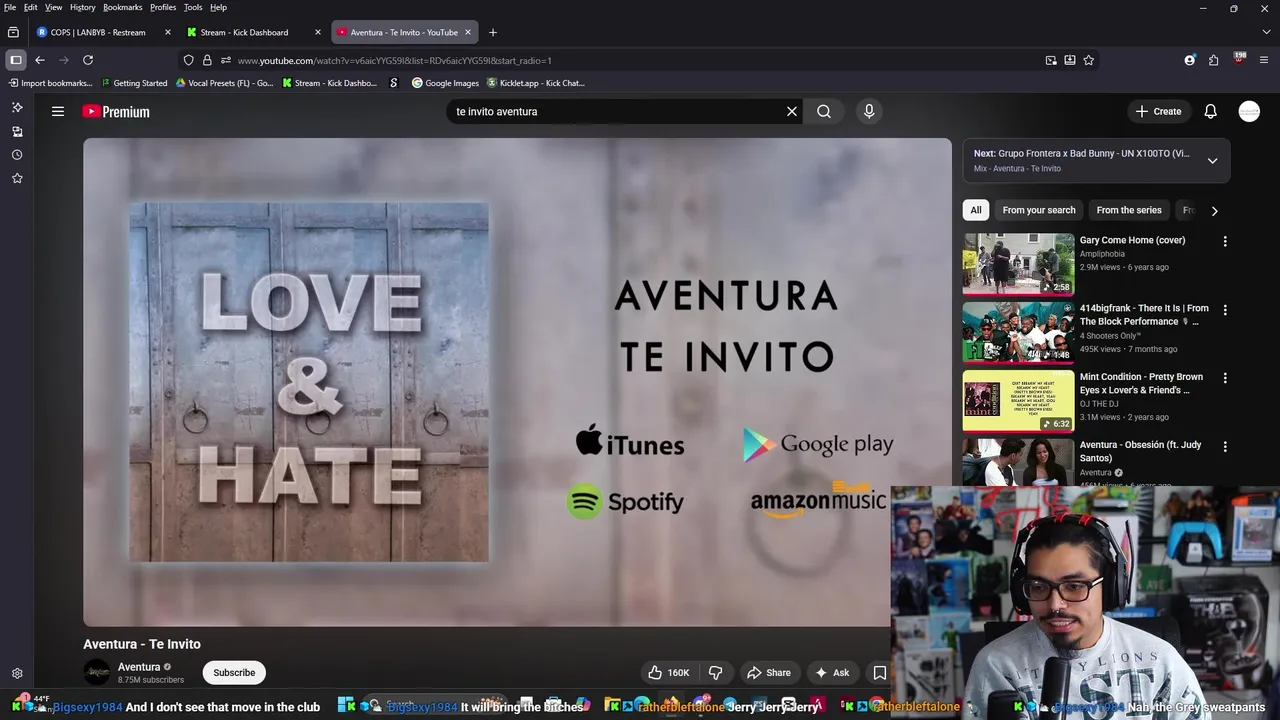The image size is (1280, 720).
Task: Go back one page
Action: click(x=40, y=60)
